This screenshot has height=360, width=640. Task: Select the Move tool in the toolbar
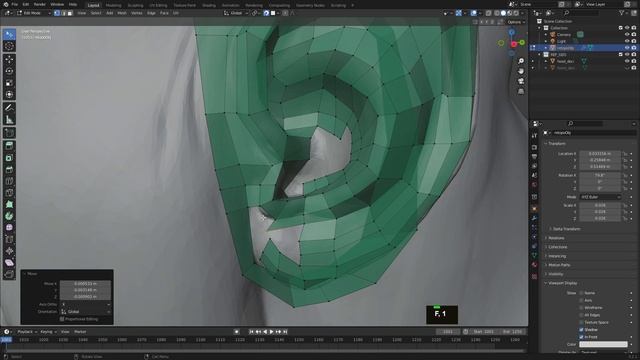point(9,60)
